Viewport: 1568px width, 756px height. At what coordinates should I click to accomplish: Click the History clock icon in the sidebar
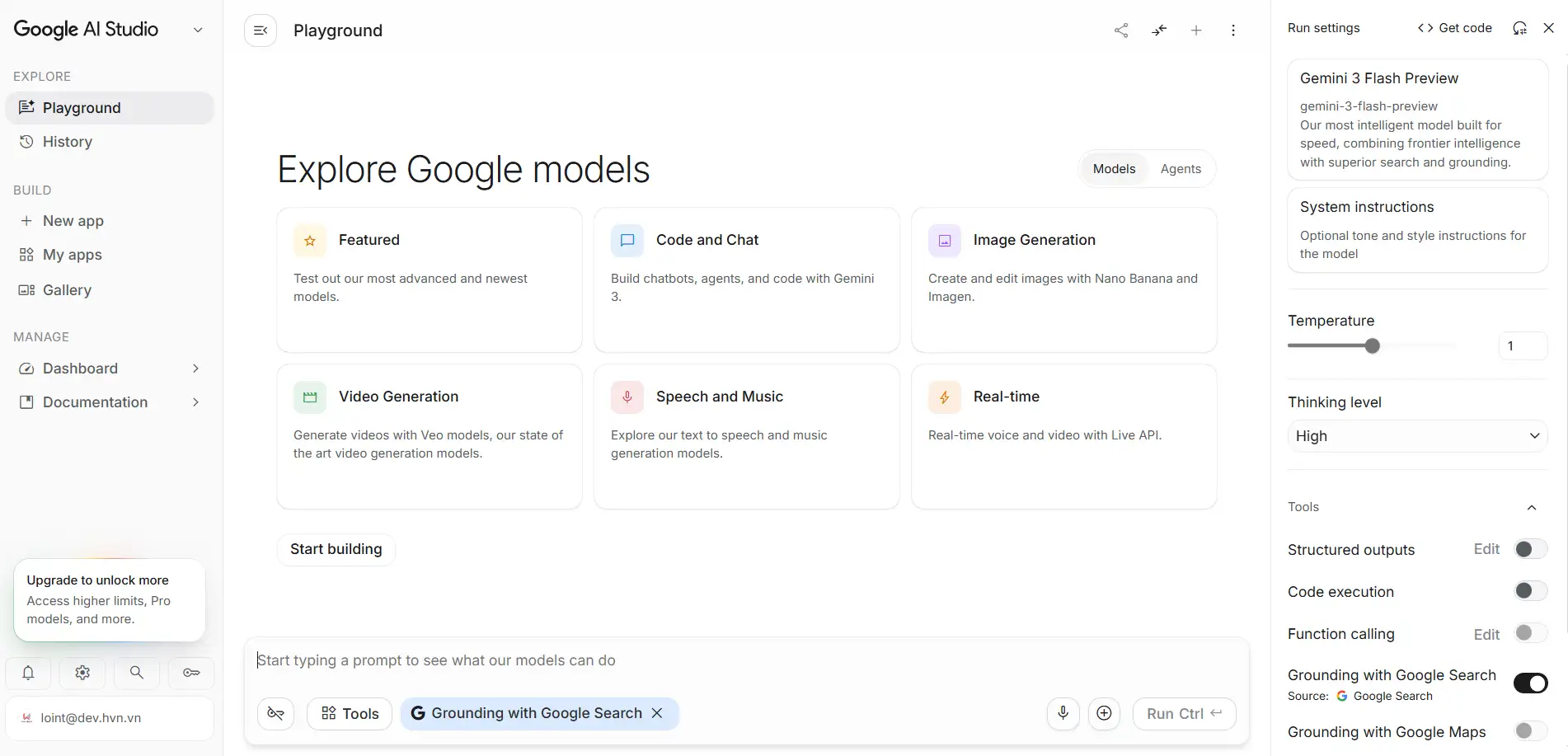coord(26,142)
